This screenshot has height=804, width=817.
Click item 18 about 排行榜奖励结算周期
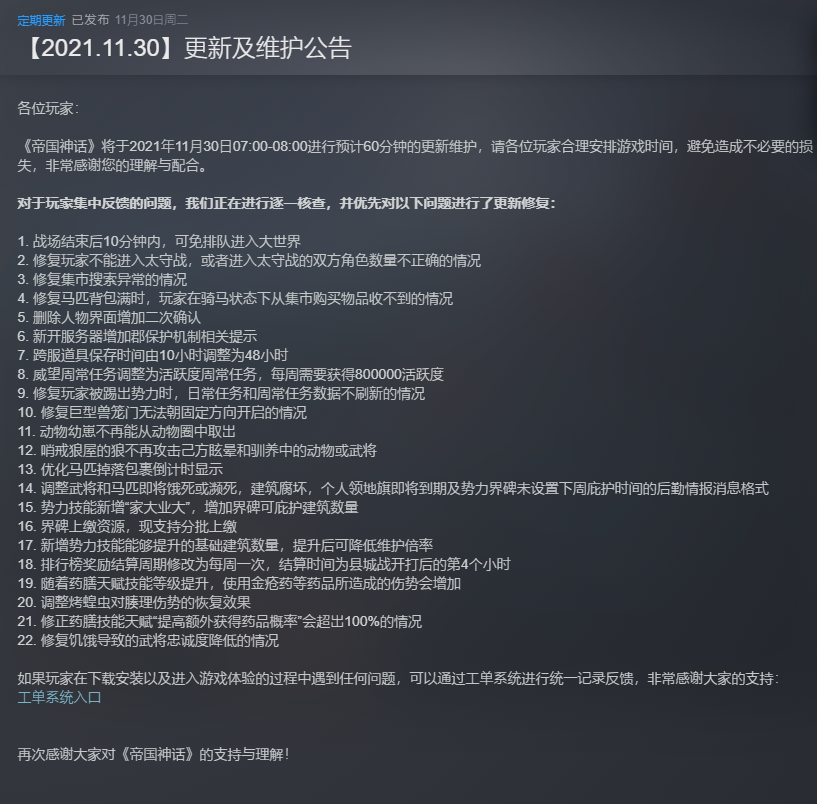(x=264, y=564)
